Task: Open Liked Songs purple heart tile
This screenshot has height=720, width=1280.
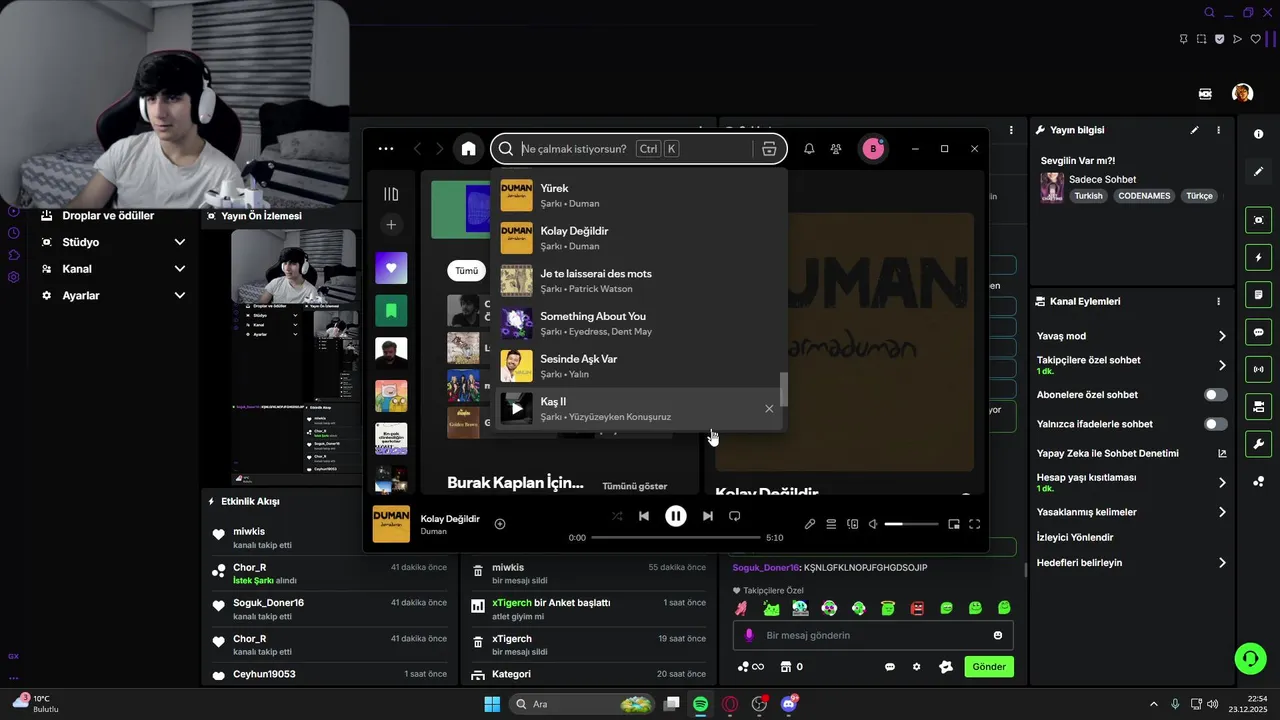Action: (x=391, y=268)
